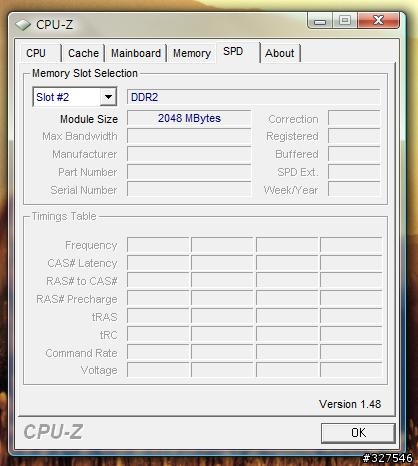Click the Module Size label
The image size is (418, 466).
click(89, 119)
